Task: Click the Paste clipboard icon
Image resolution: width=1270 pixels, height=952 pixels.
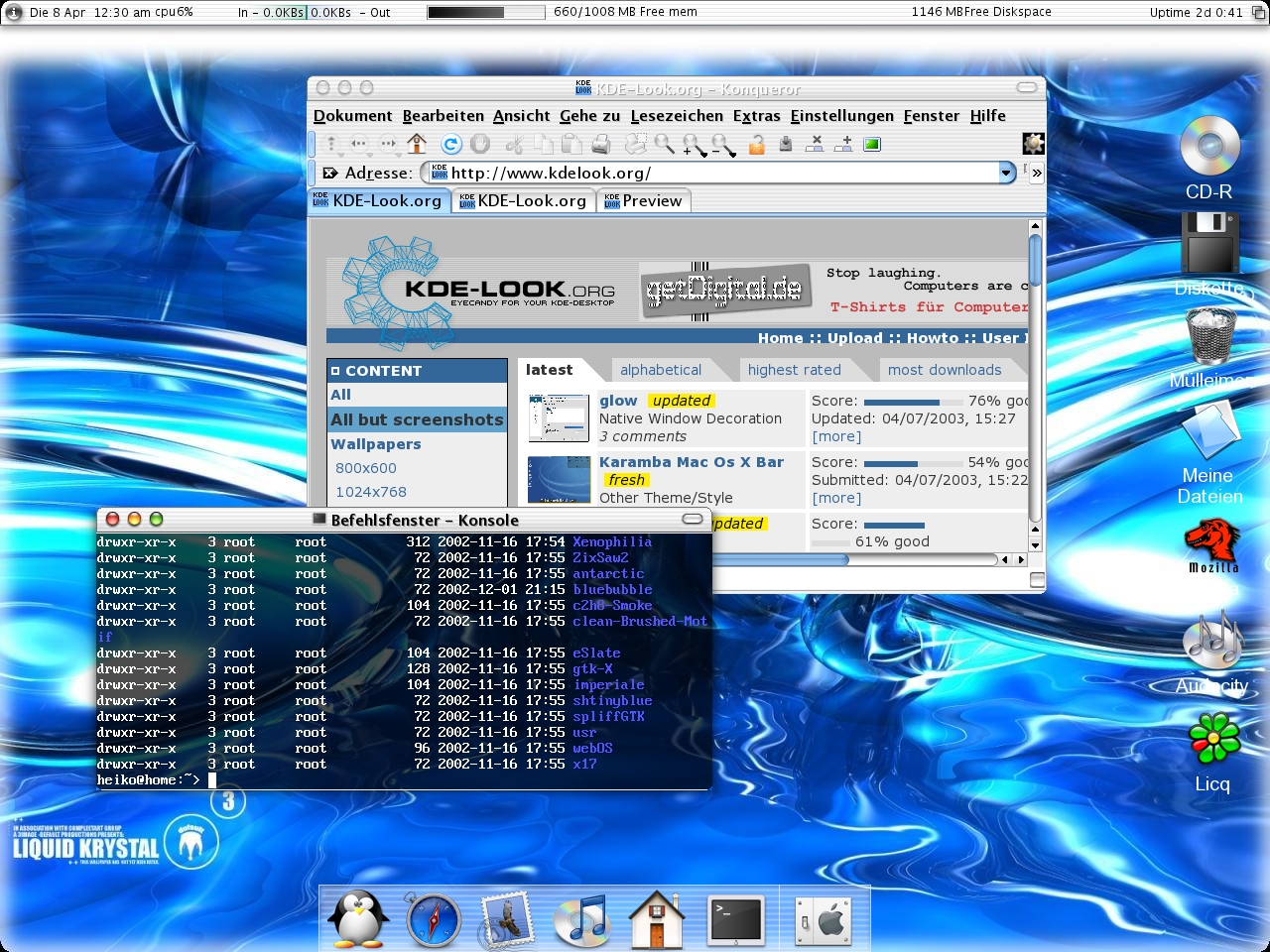Action: pos(571,144)
